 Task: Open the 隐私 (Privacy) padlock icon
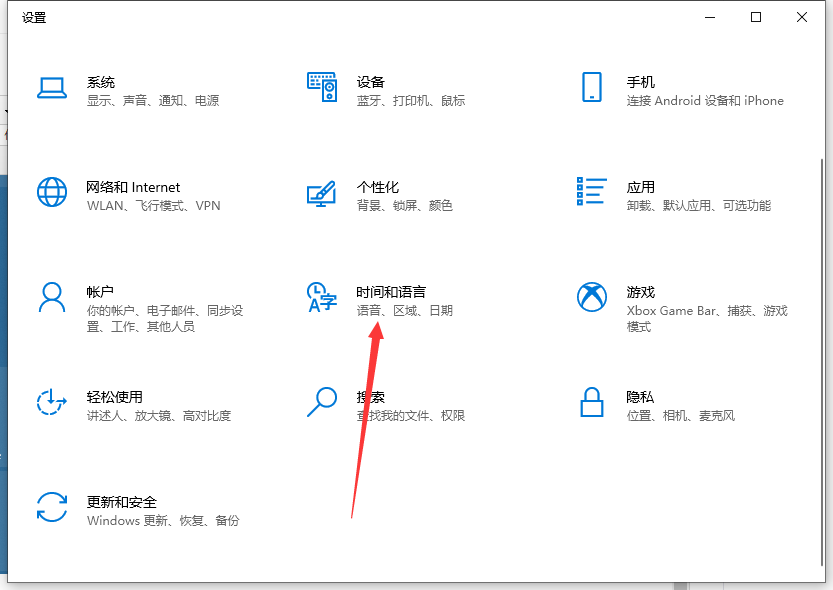point(591,402)
